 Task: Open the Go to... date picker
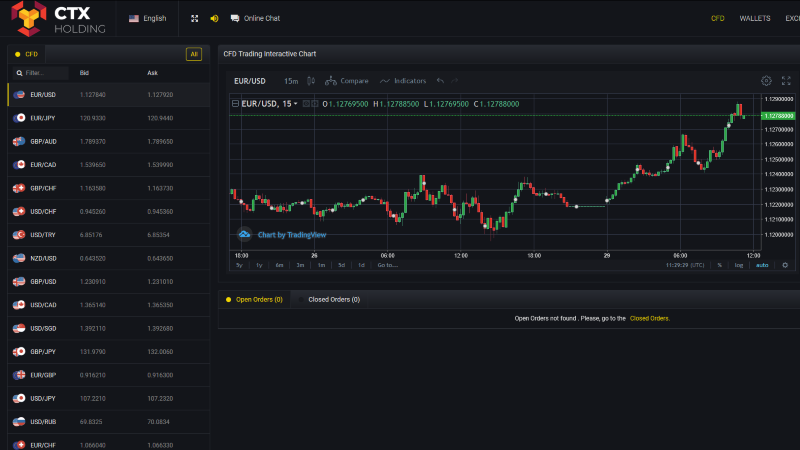[x=388, y=265]
